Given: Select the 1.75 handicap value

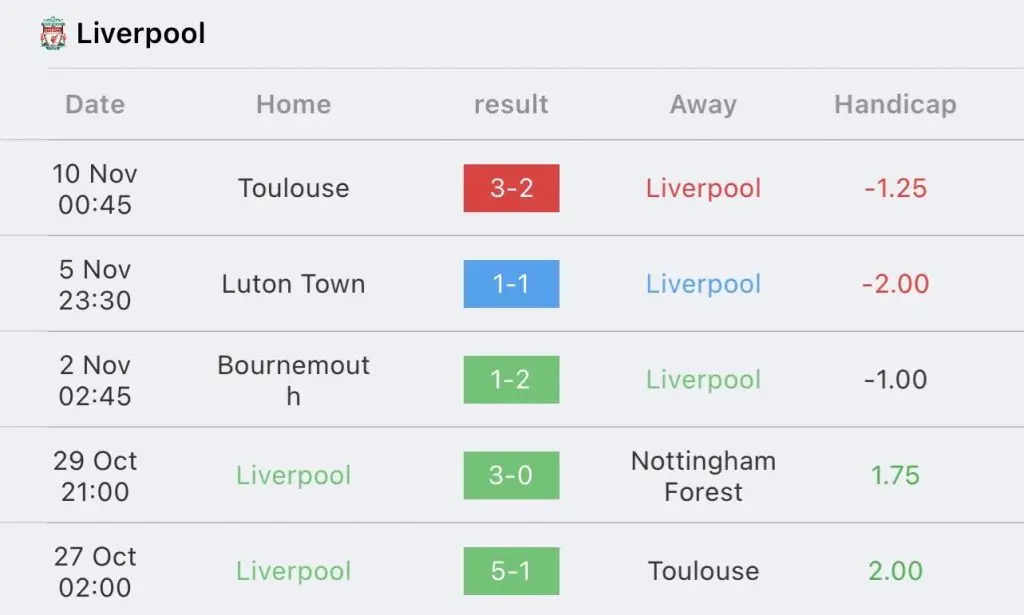Looking at the screenshot, I should [x=895, y=475].
